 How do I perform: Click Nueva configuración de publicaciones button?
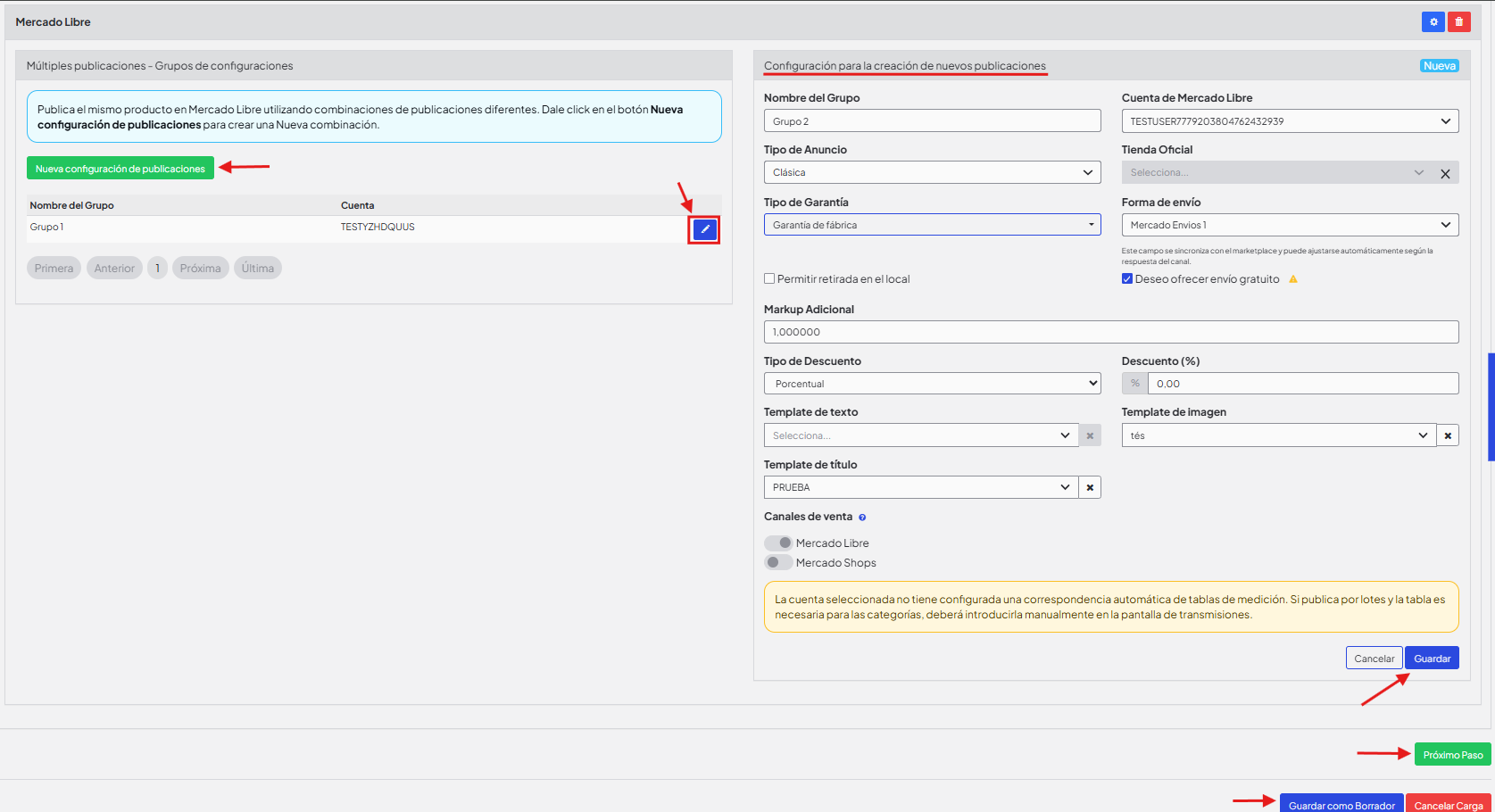coord(120,169)
